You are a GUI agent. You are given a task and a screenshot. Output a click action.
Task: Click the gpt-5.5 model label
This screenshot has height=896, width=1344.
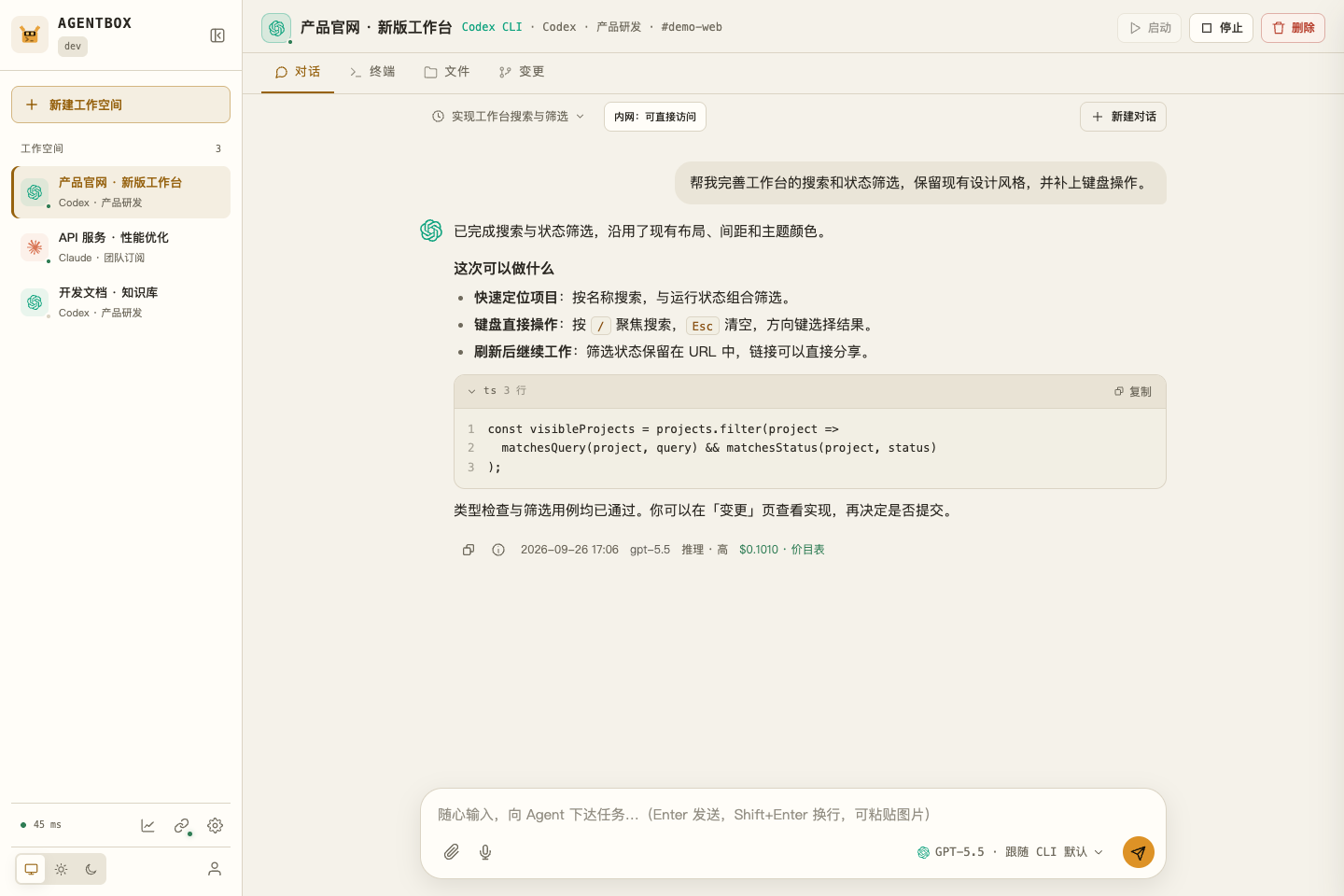tap(650, 550)
